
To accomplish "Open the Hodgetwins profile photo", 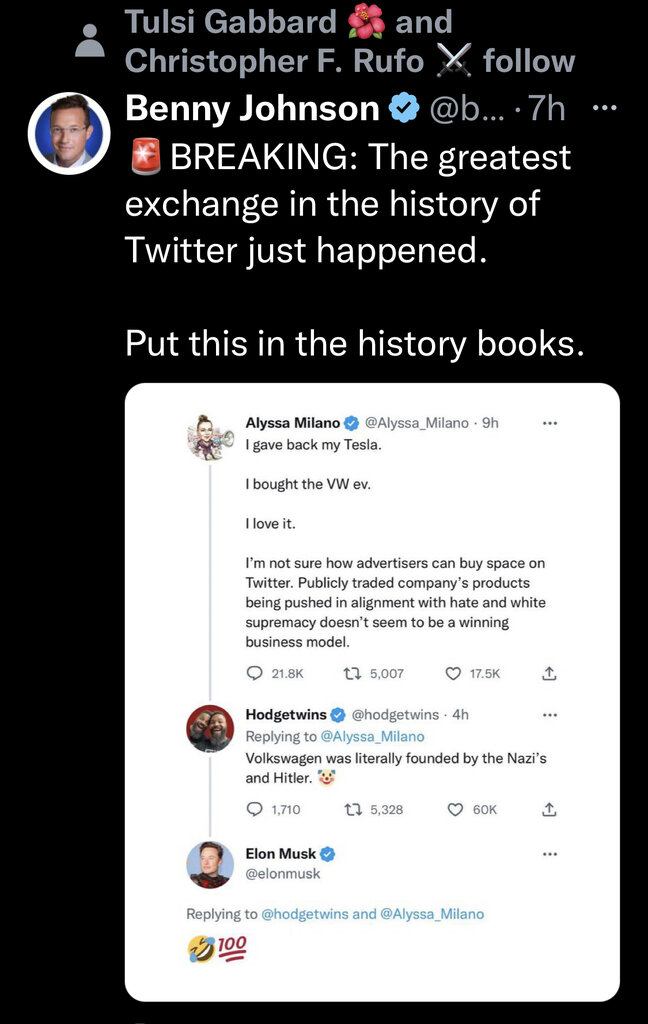I will [210, 728].
